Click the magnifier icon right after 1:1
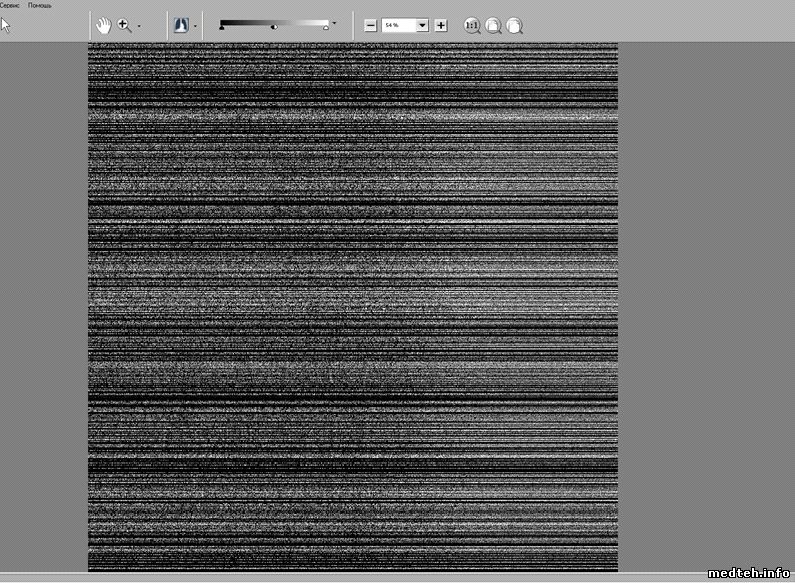 [494, 25]
